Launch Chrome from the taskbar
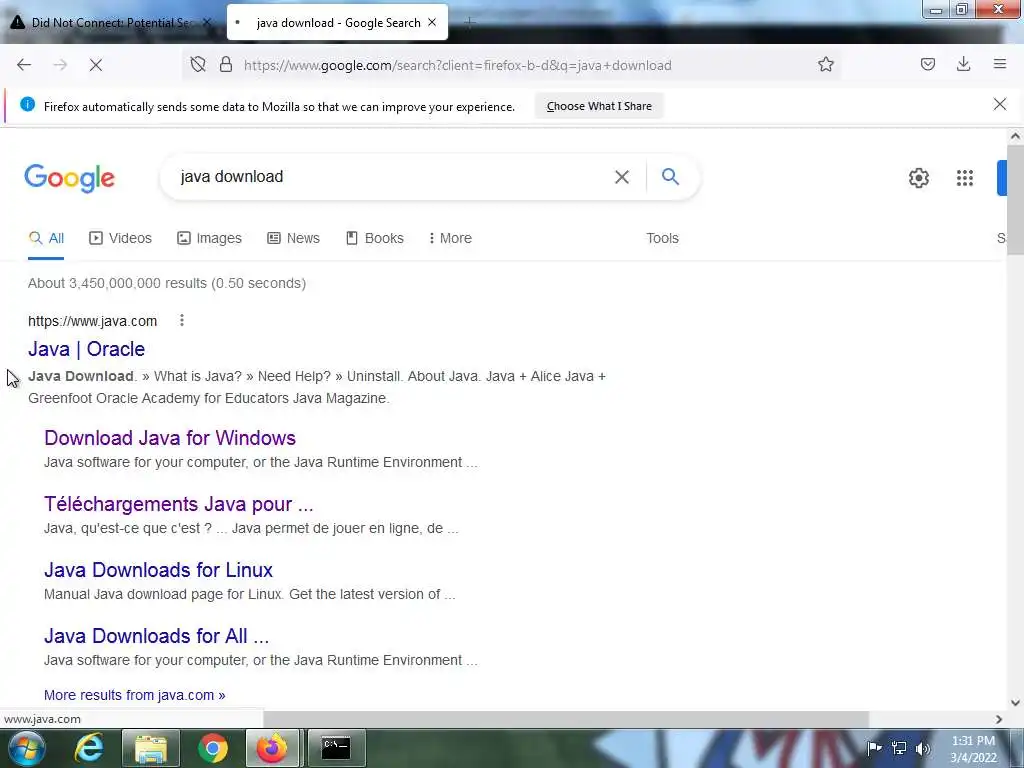 [x=213, y=748]
